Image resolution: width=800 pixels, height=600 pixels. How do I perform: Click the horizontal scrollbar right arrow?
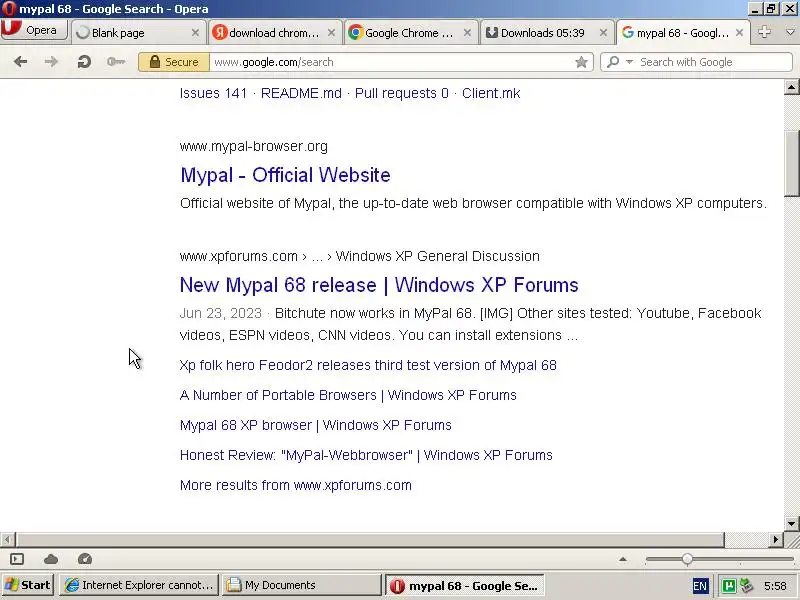tap(776, 539)
